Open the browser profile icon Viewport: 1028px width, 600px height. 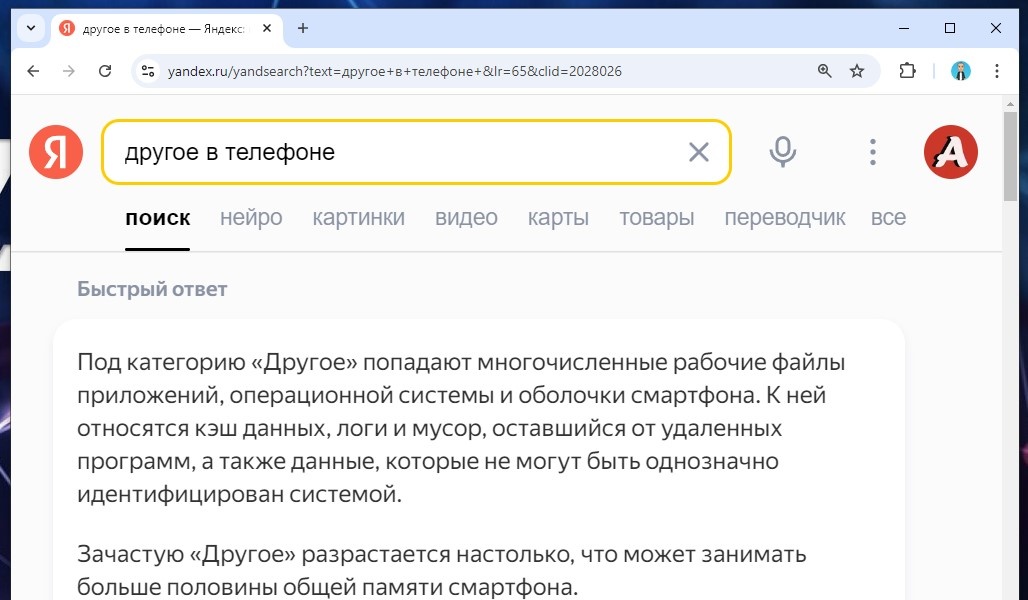pyautogui.click(x=960, y=71)
